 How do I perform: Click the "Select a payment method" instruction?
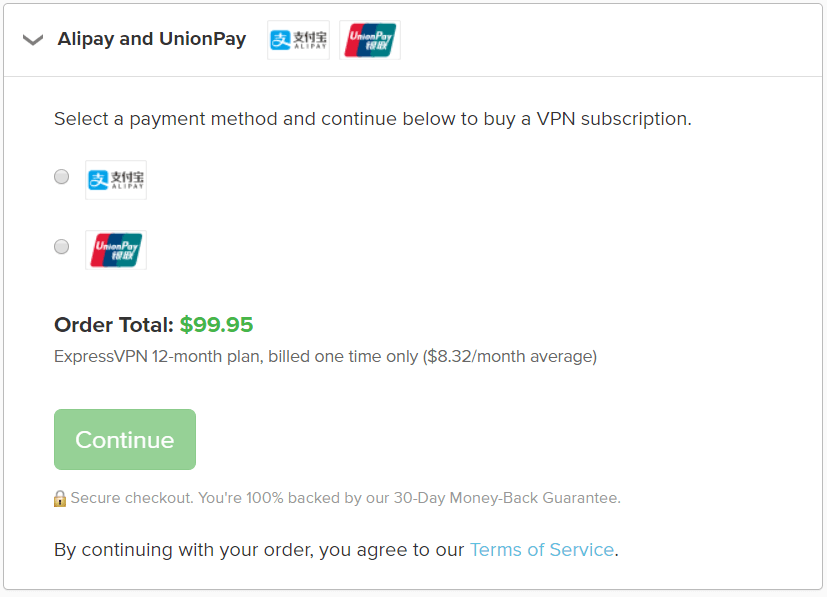point(166,119)
